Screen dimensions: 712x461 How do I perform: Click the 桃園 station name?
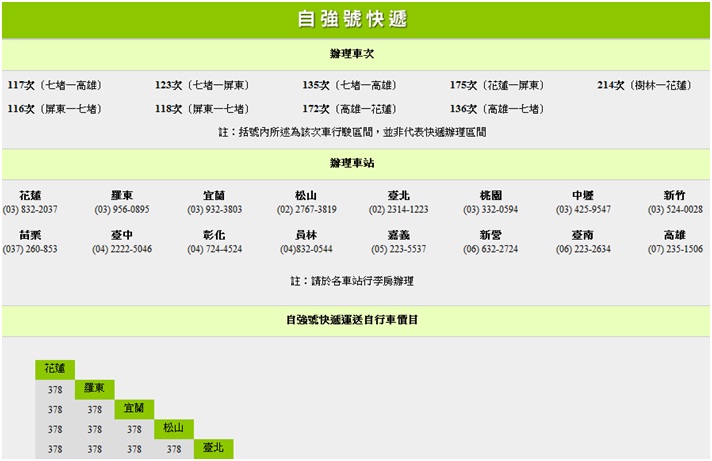[x=491, y=195]
